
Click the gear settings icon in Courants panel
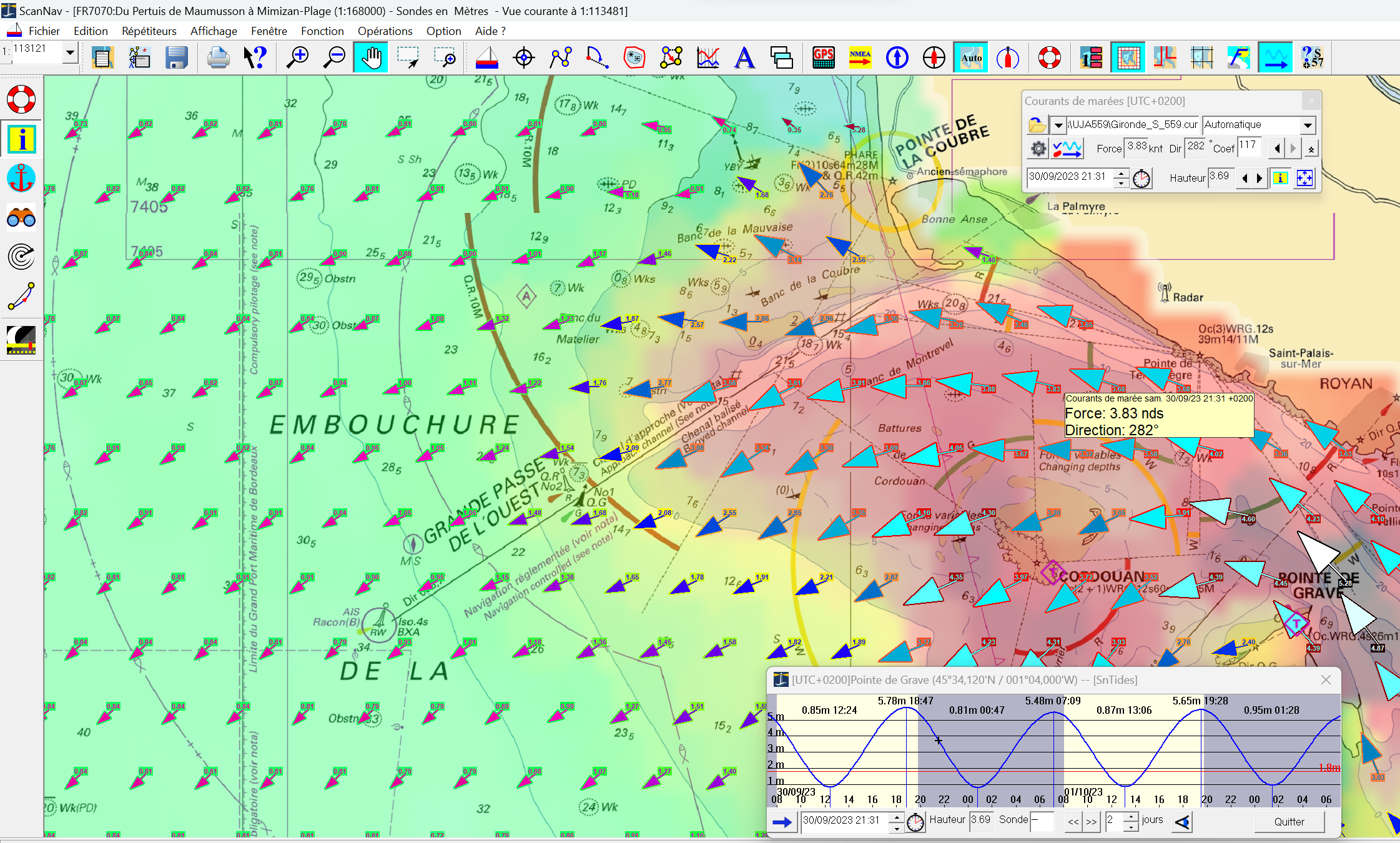click(x=1038, y=149)
